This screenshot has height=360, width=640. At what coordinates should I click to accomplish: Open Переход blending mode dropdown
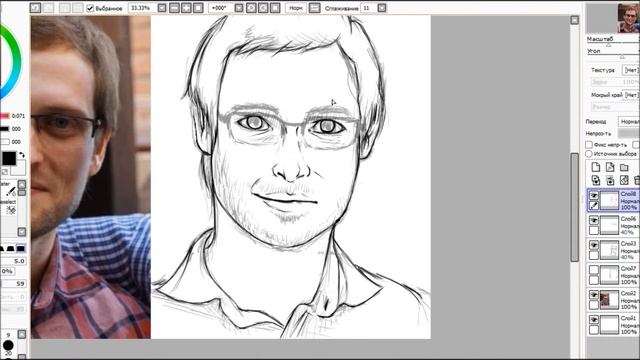[629, 122]
